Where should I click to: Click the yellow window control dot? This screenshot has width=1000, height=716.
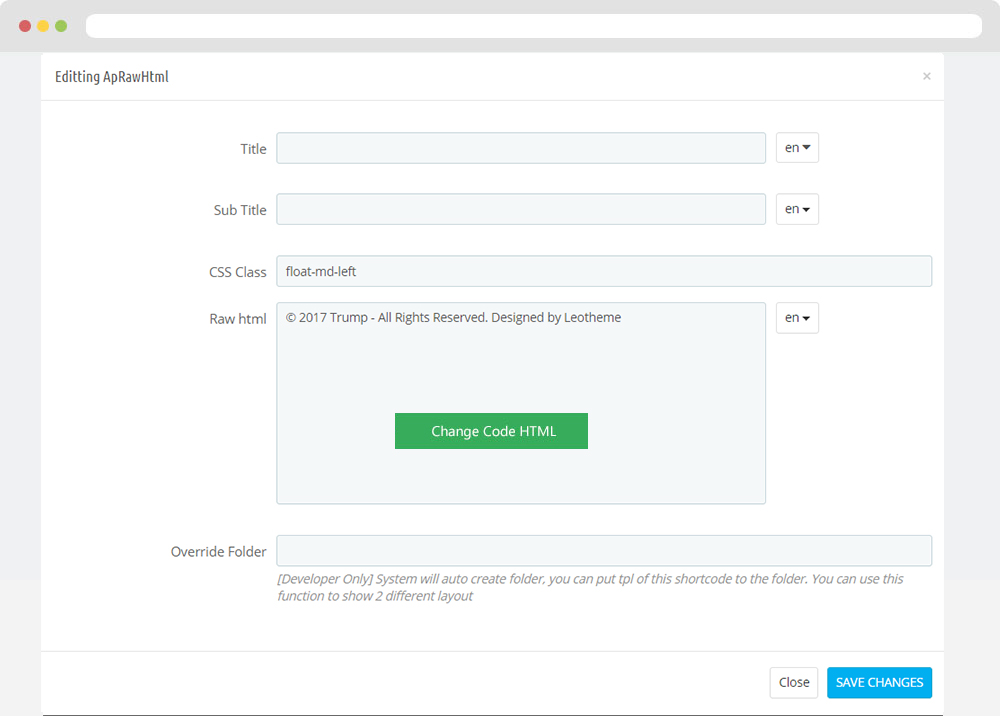tap(43, 26)
